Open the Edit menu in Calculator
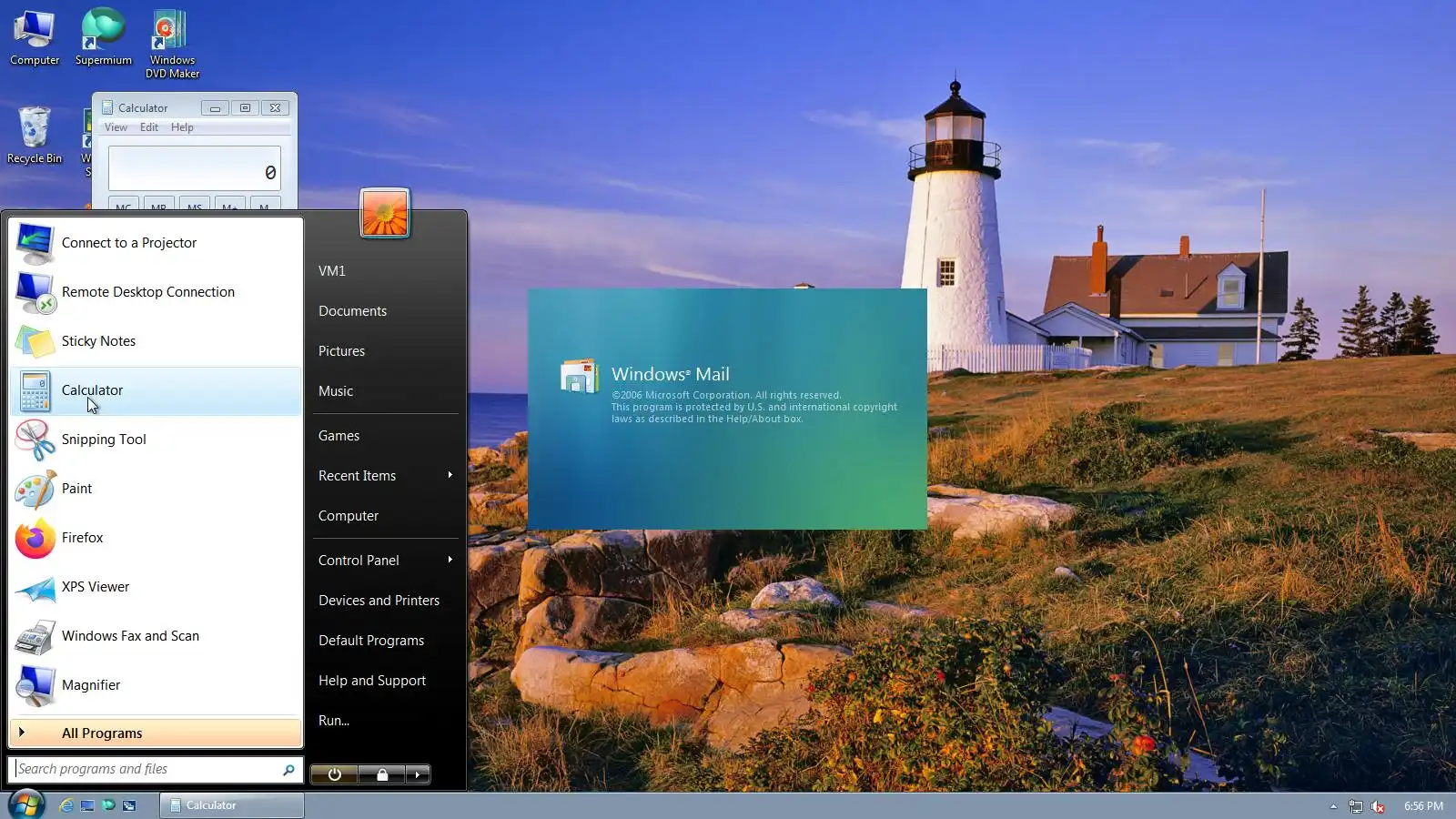The height and width of the screenshot is (819, 1456). coord(149,127)
